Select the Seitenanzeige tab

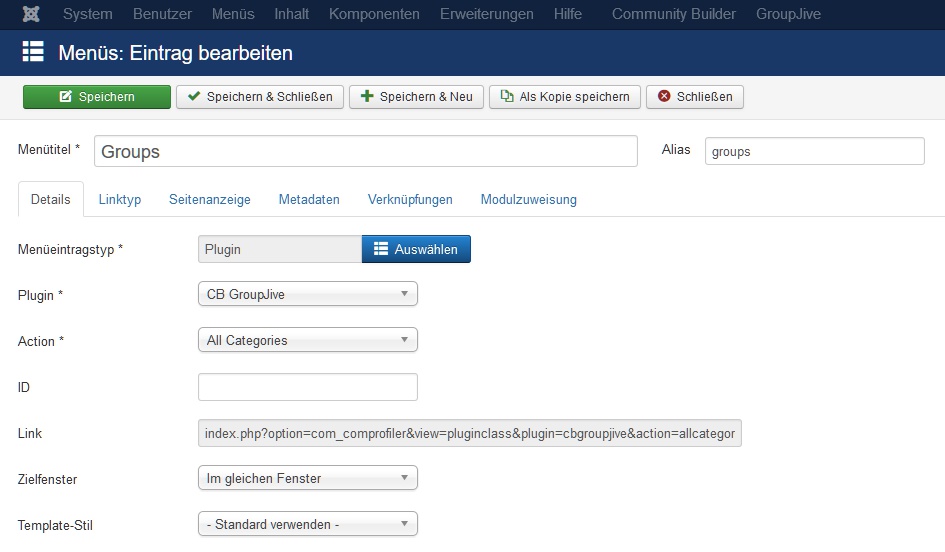point(210,199)
